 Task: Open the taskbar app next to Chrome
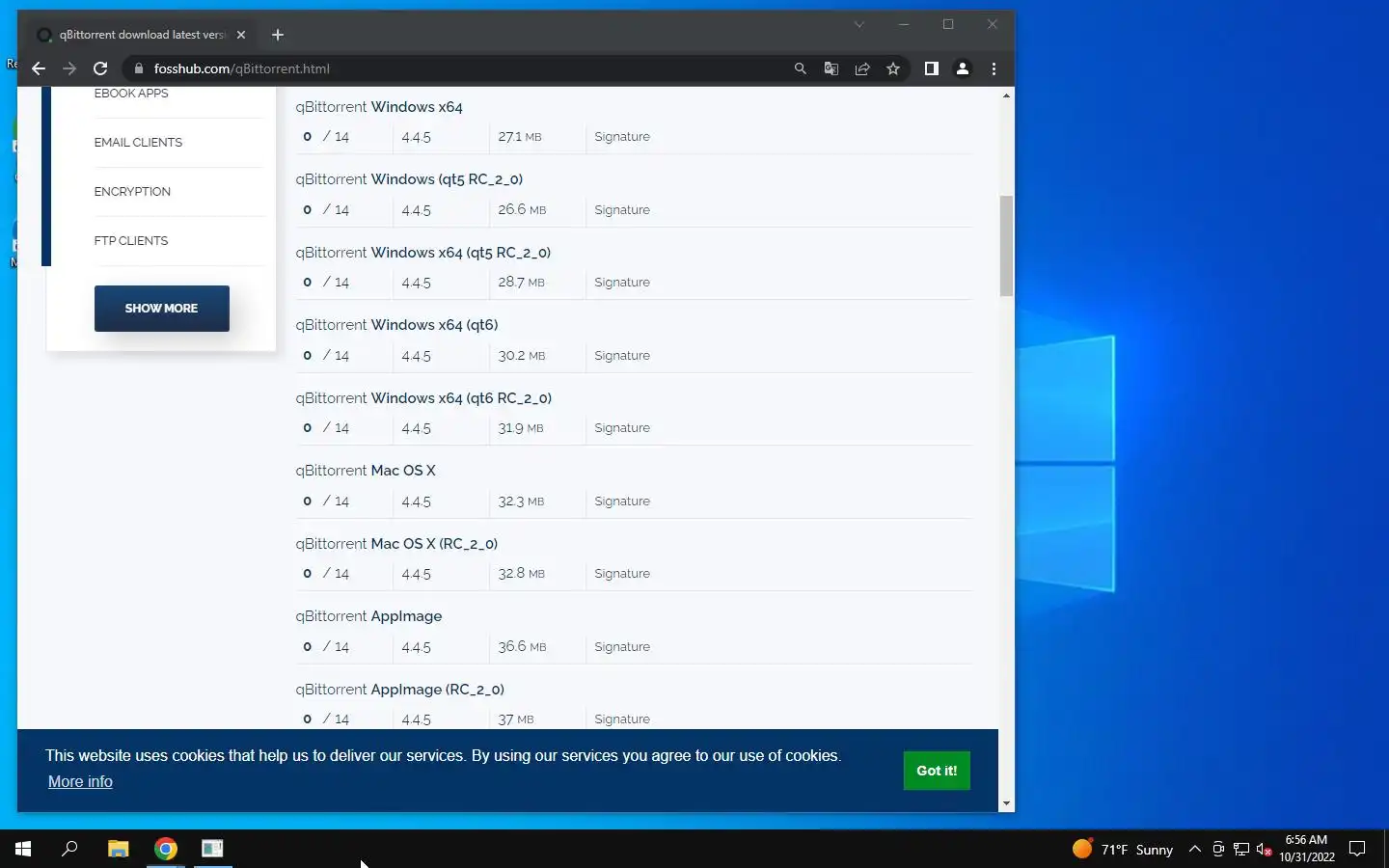point(212,849)
